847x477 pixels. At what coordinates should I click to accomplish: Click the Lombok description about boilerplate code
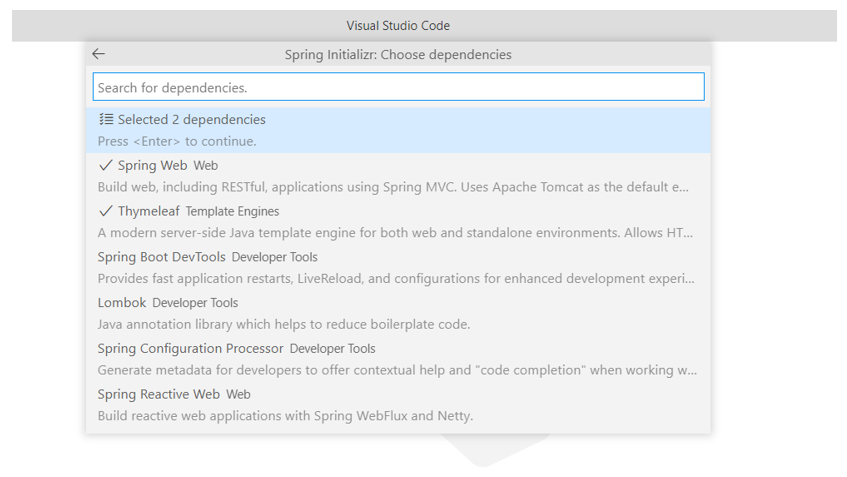point(284,325)
